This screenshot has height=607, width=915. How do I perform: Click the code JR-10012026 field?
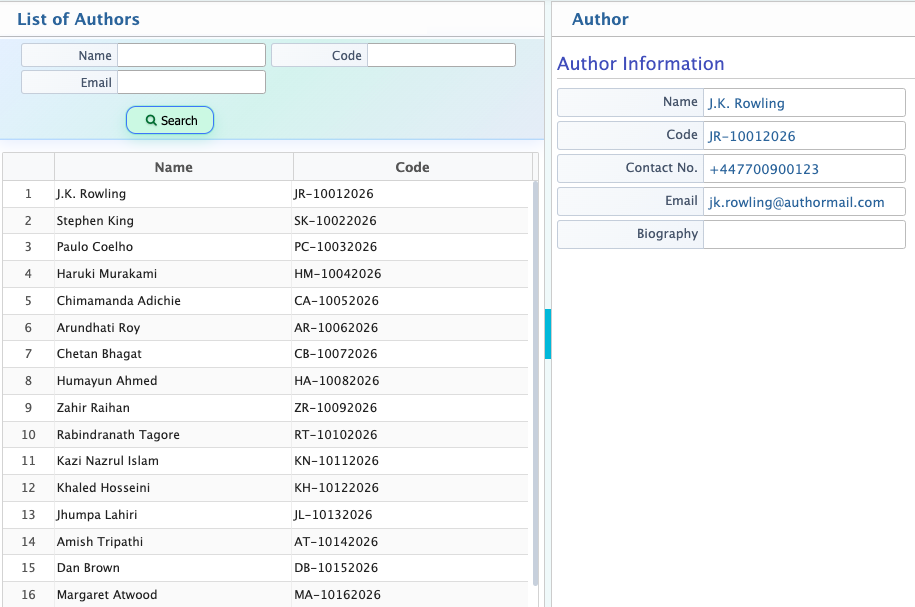click(x=804, y=135)
